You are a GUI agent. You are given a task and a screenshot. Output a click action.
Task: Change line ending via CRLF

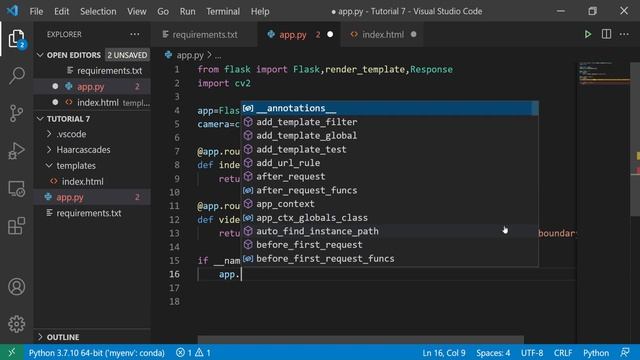[563, 353]
